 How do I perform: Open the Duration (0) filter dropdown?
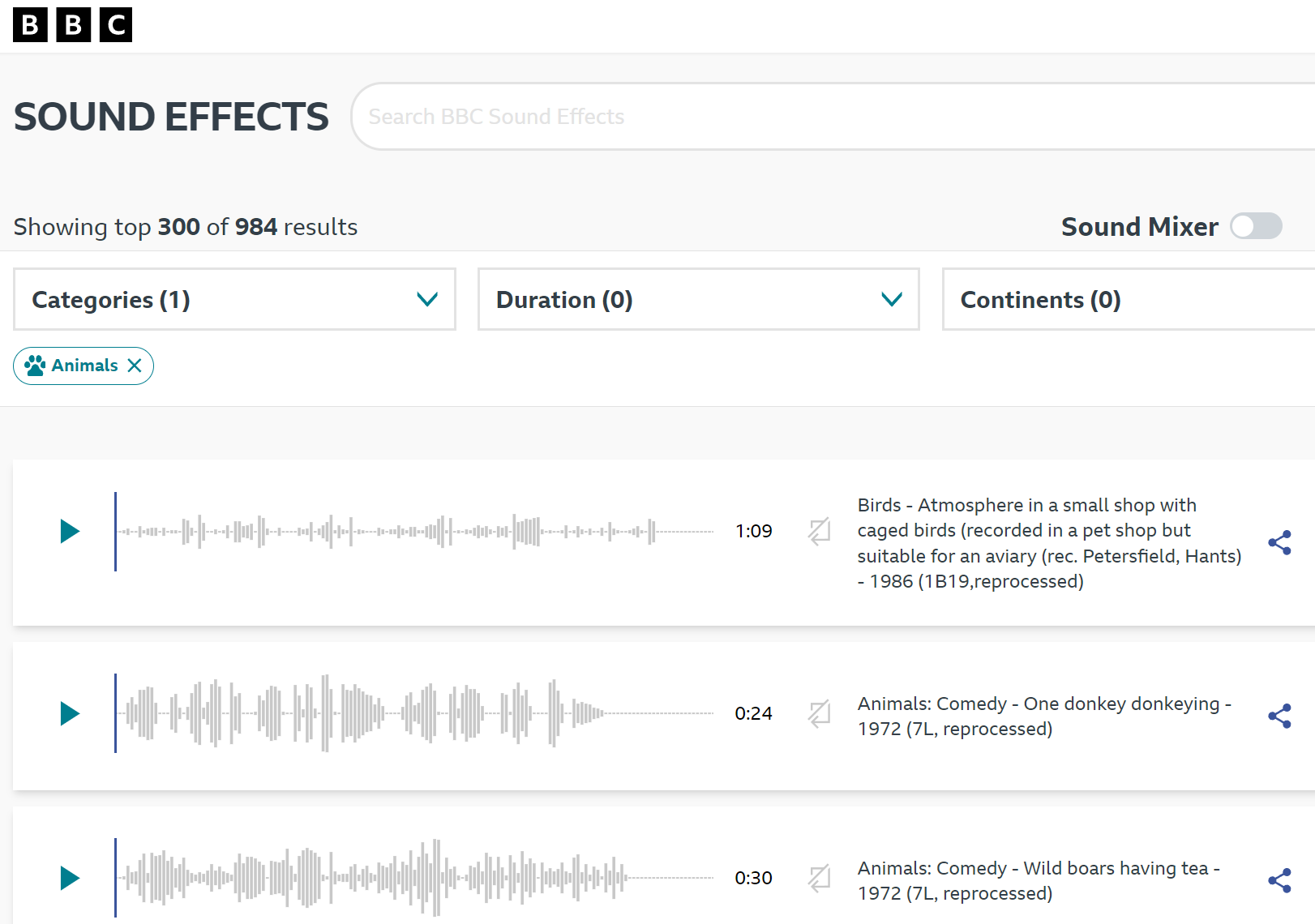click(x=698, y=300)
